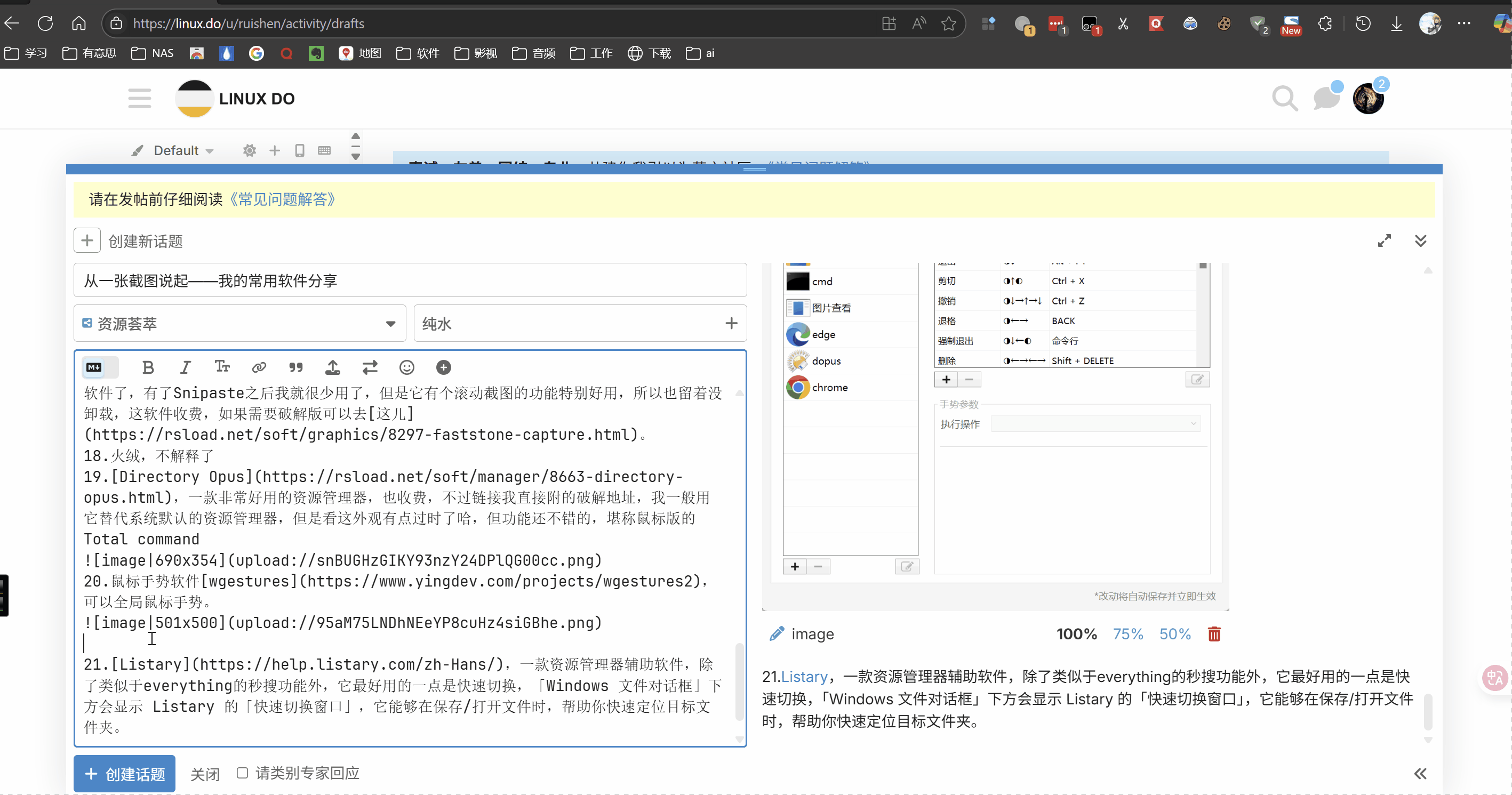Click the swap arrows icon in composer toolbar
This screenshot has height=795, width=1512.
click(370, 367)
